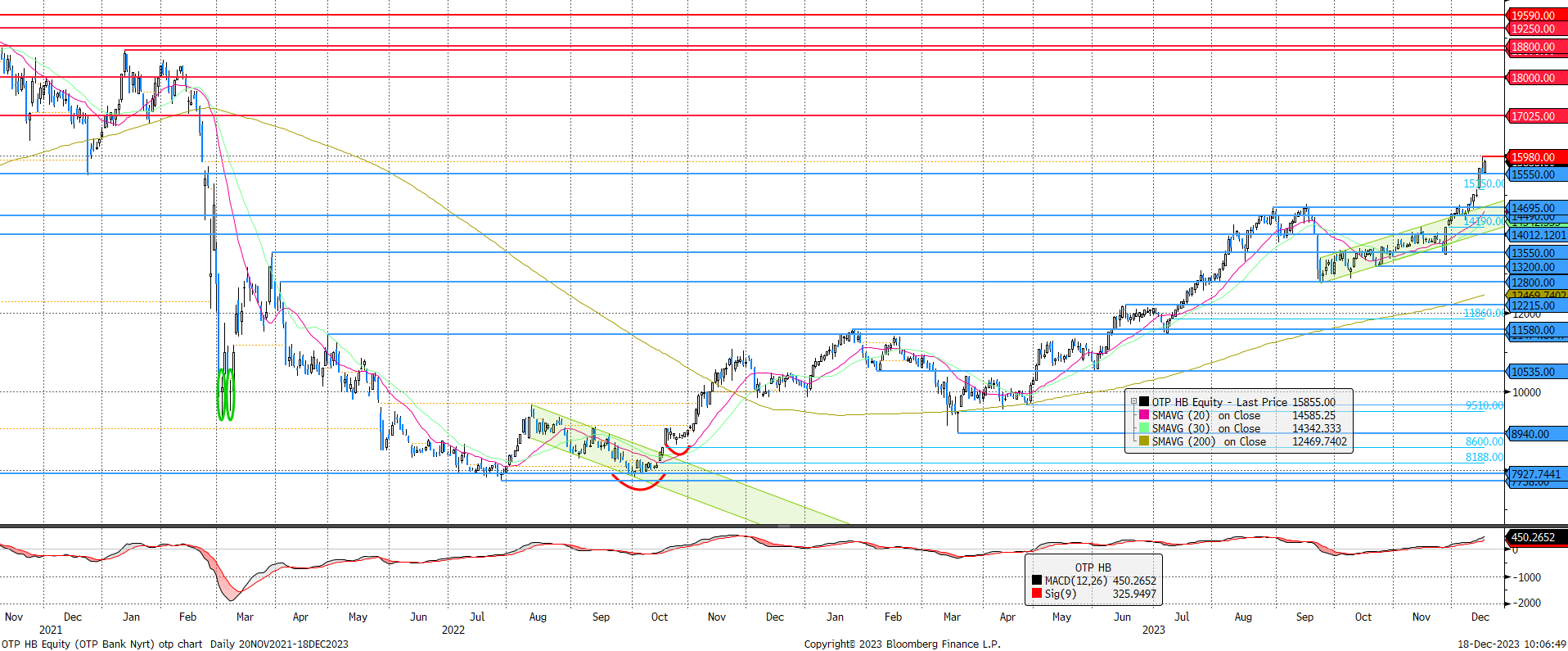The width and height of the screenshot is (1568, 651).
Task: Click the light green SMAVG (30) color swatch
Action: [x=1144, y=428]
